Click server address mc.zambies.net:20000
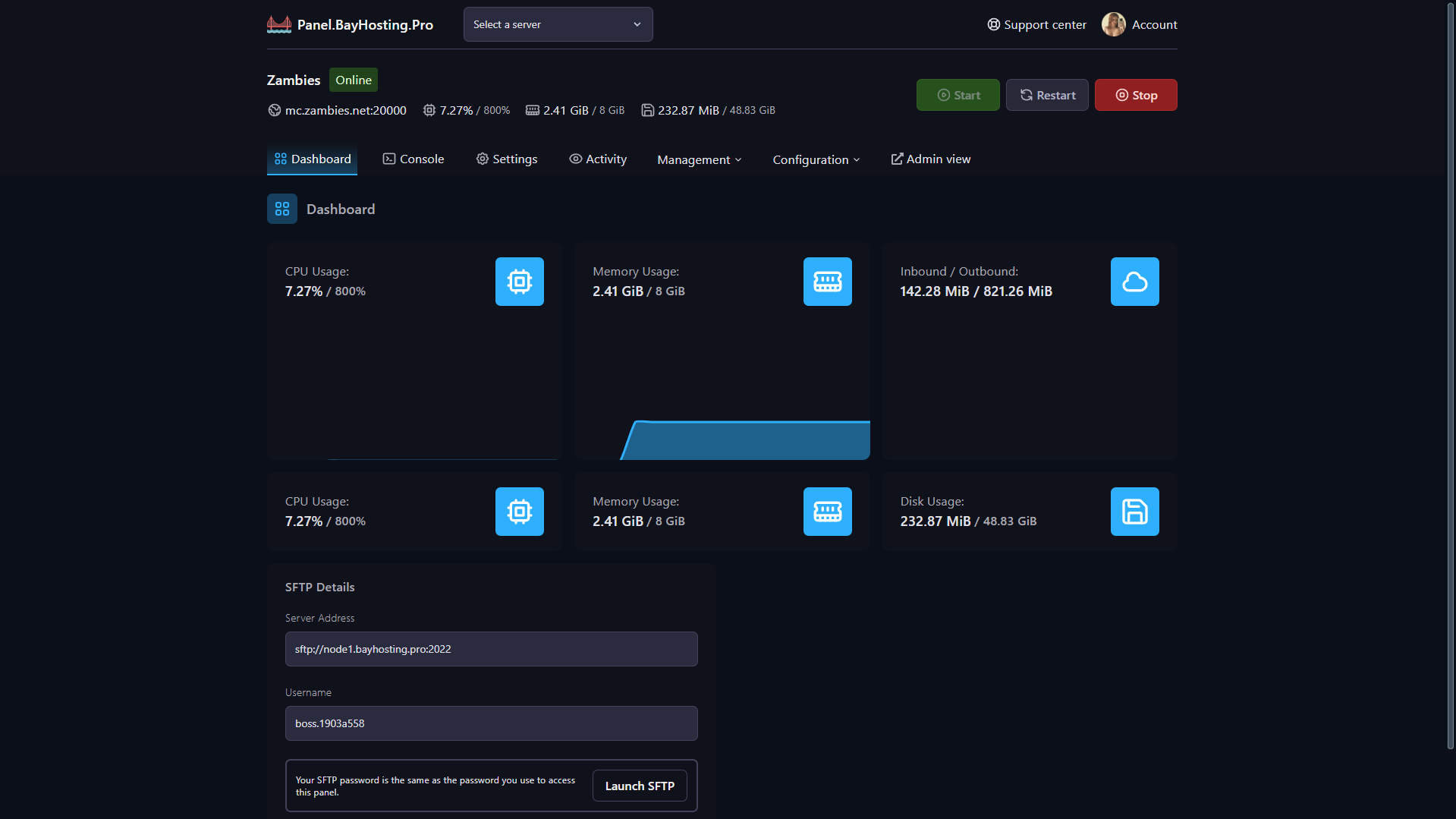Viewport: 1456px width, 819px height. pyautogui.click(x=345, y=110)
